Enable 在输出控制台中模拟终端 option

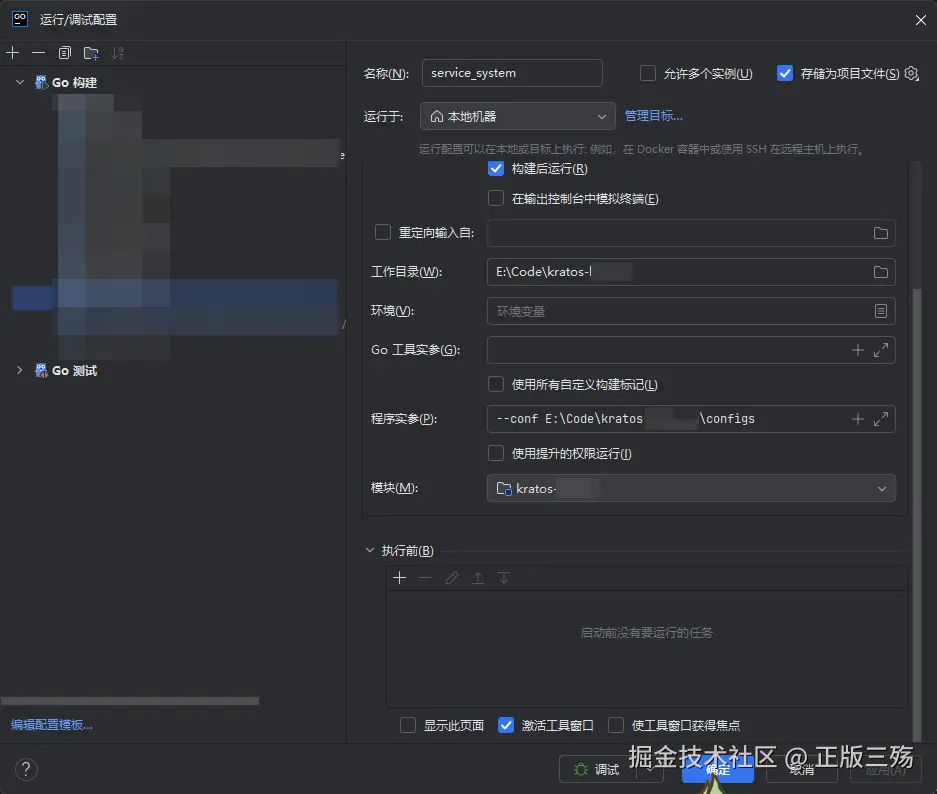point(496,197)
